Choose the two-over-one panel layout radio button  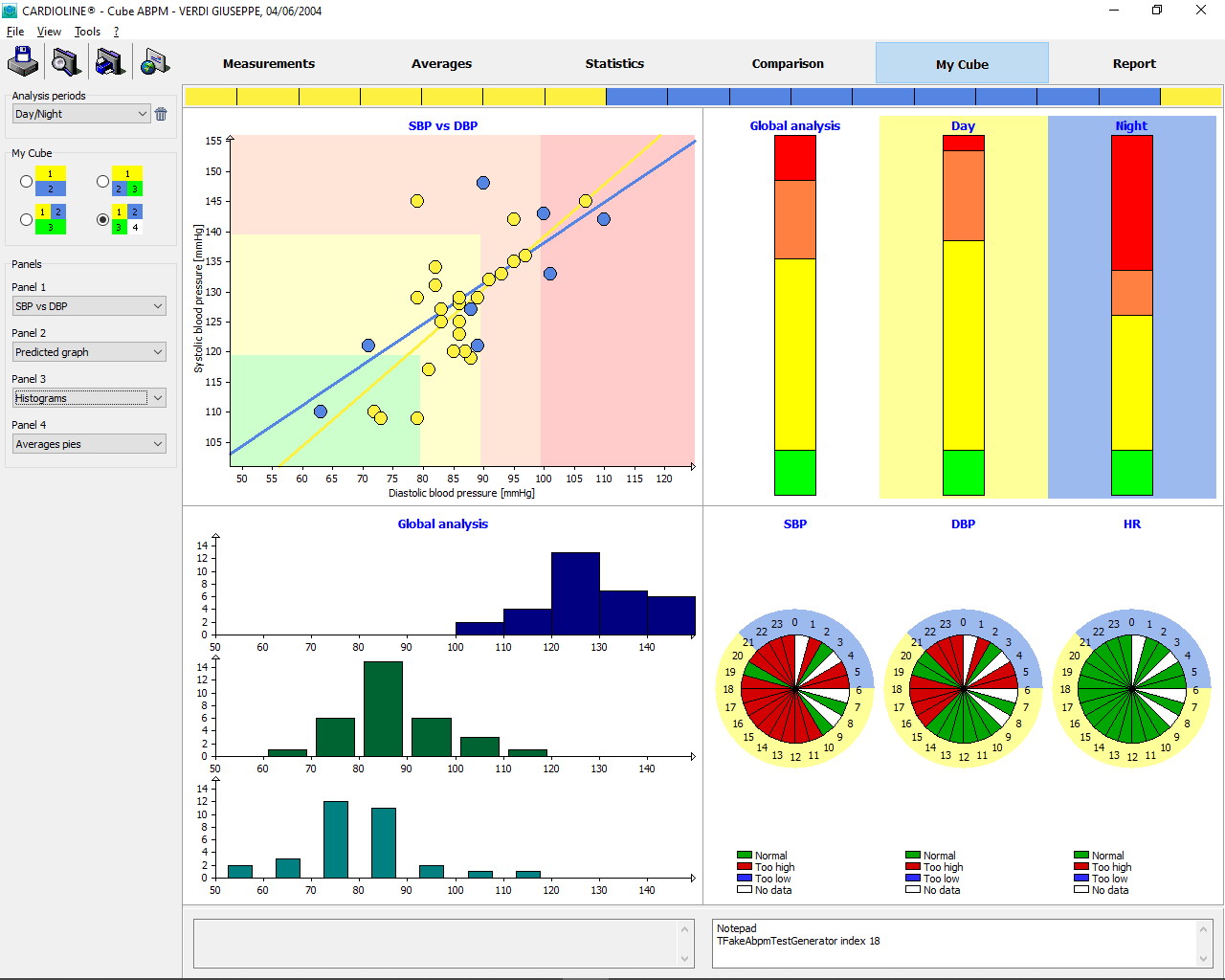click(27, 219)
